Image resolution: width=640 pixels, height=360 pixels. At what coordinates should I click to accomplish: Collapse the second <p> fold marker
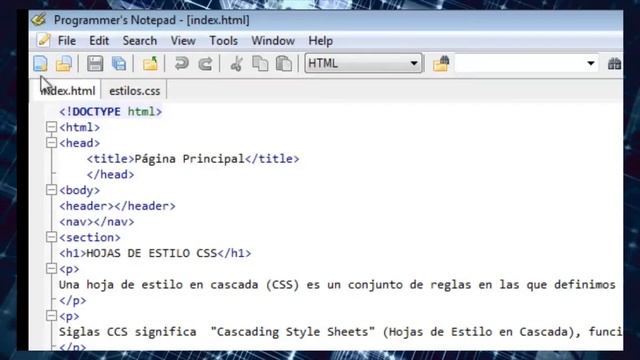(51, 316)
